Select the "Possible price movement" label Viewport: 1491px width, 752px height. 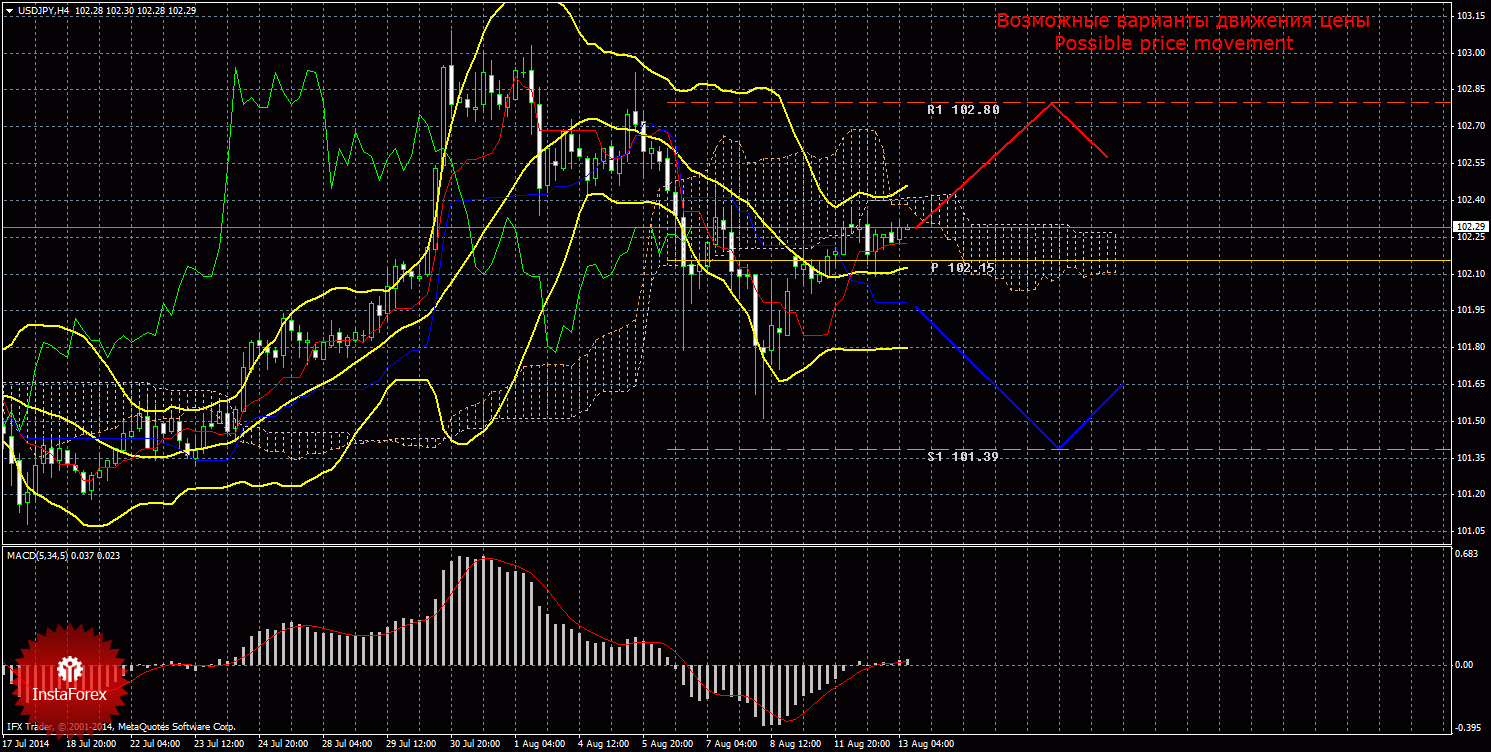click(1174, 44)
